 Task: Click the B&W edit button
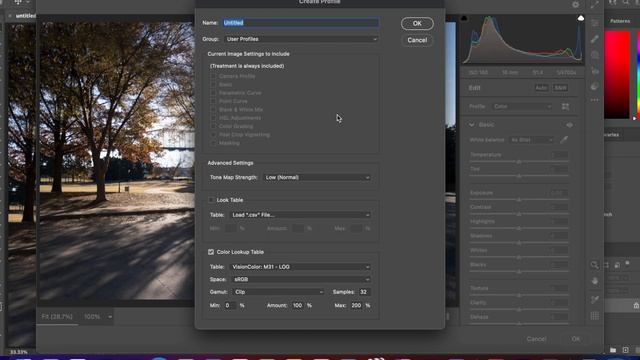(x=560, y=88)
